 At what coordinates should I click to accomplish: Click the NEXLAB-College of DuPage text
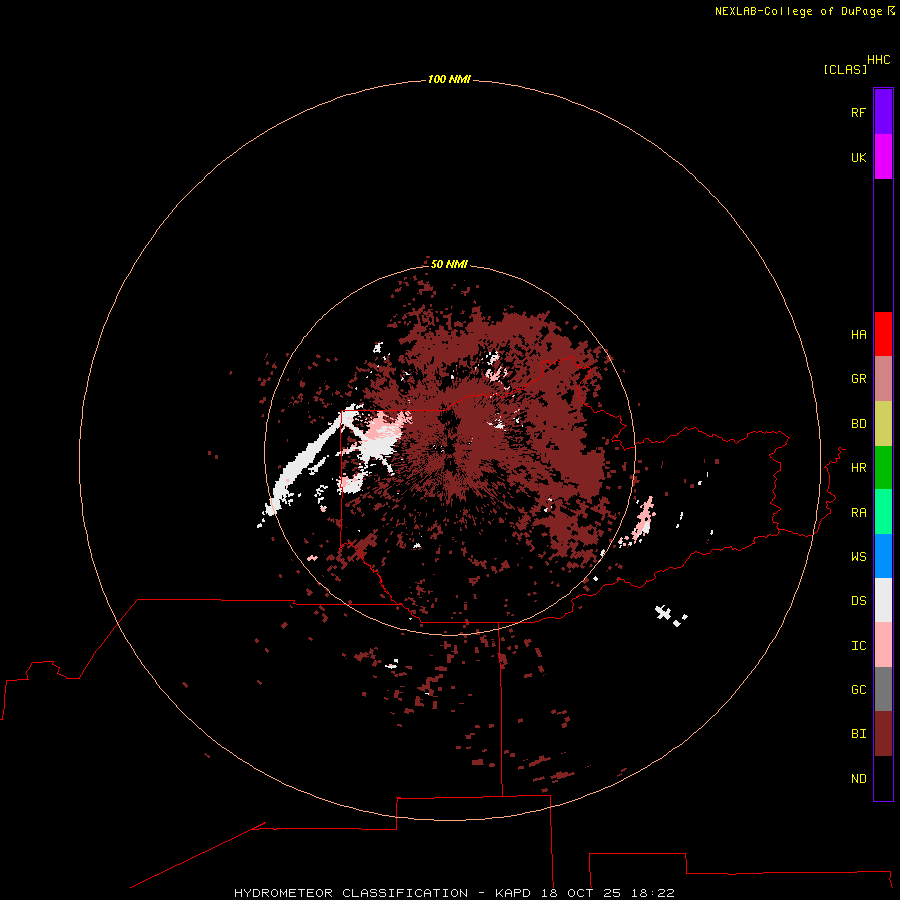click(798, 11)
